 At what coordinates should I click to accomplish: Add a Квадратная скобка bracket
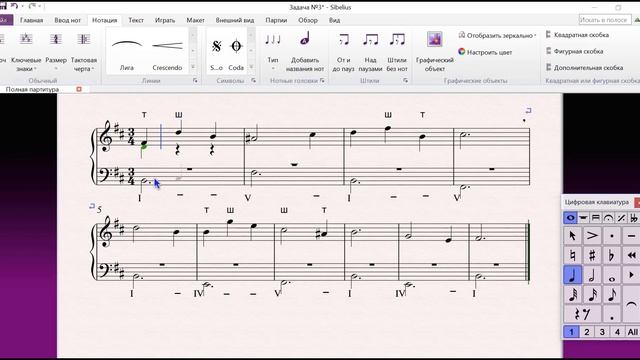[x=577, y=35]
